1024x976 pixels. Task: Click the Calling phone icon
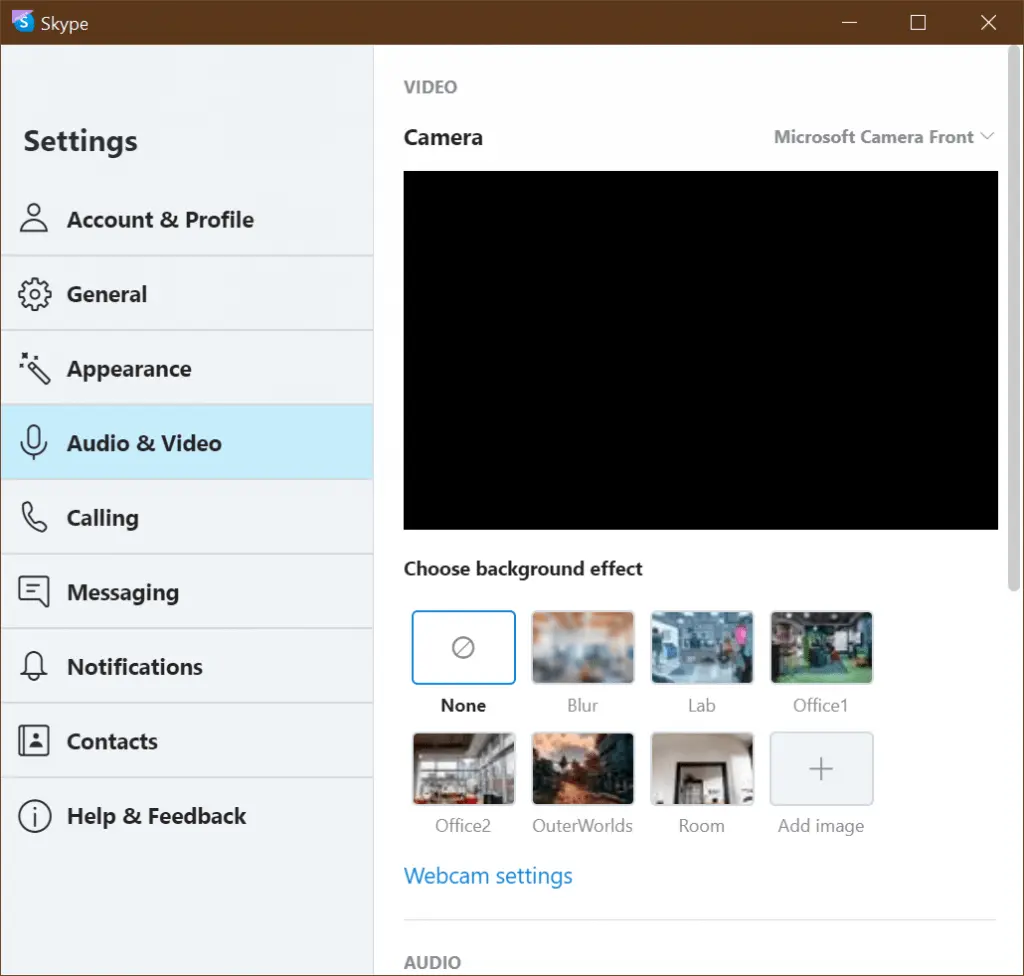pos(34,518)
